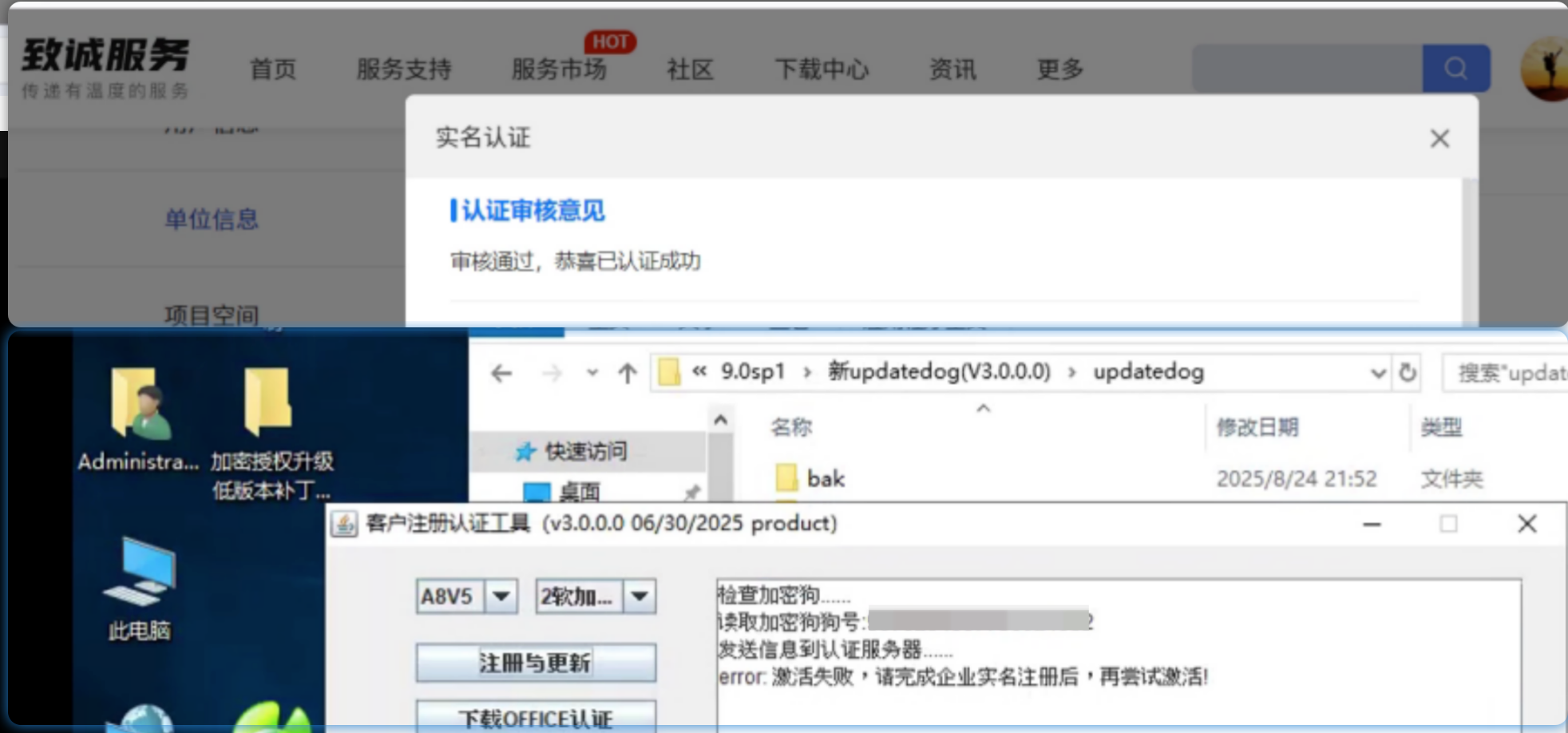
Task: Select 项目空间 in the sidebar
Action: pyautogui.click(x=212, y=315)
